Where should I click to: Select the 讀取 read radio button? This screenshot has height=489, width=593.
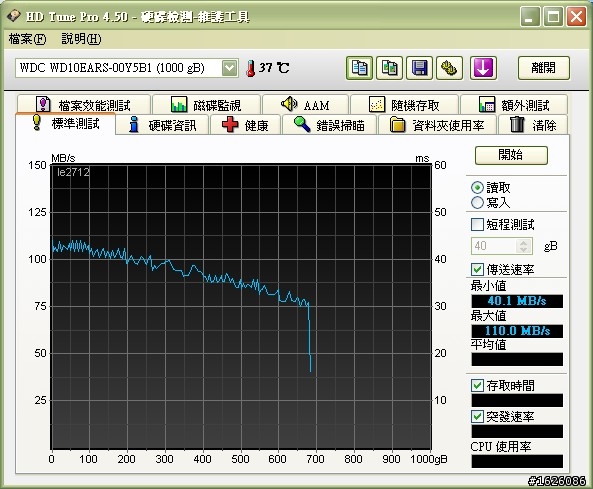point(477,187)
